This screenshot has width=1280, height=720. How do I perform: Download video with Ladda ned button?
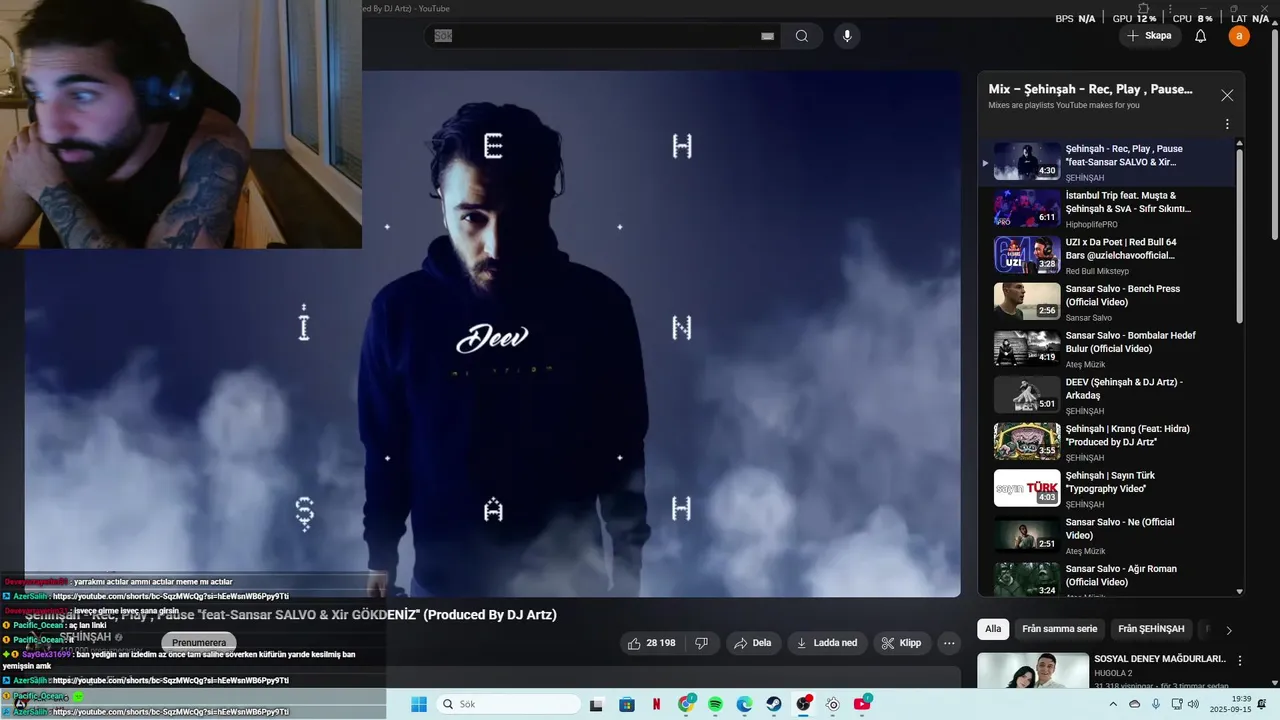pos(827,643)
